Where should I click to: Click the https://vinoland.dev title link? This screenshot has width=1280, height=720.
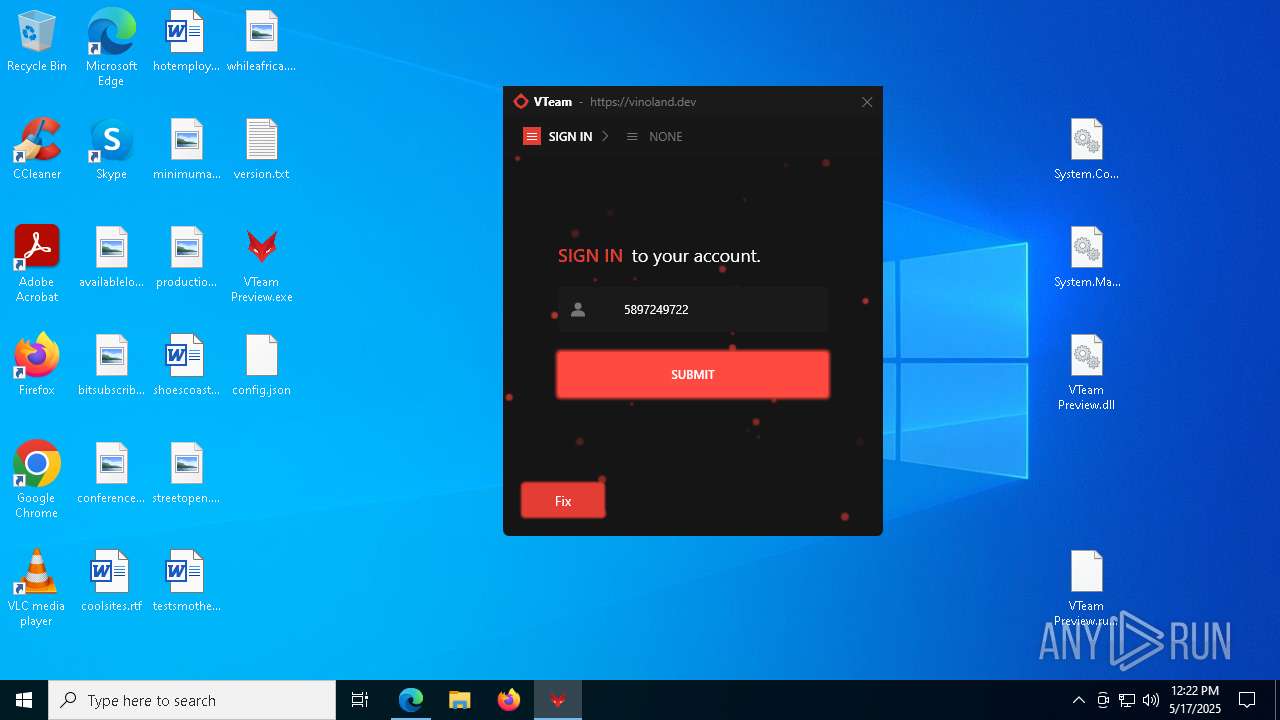(643, 102)
